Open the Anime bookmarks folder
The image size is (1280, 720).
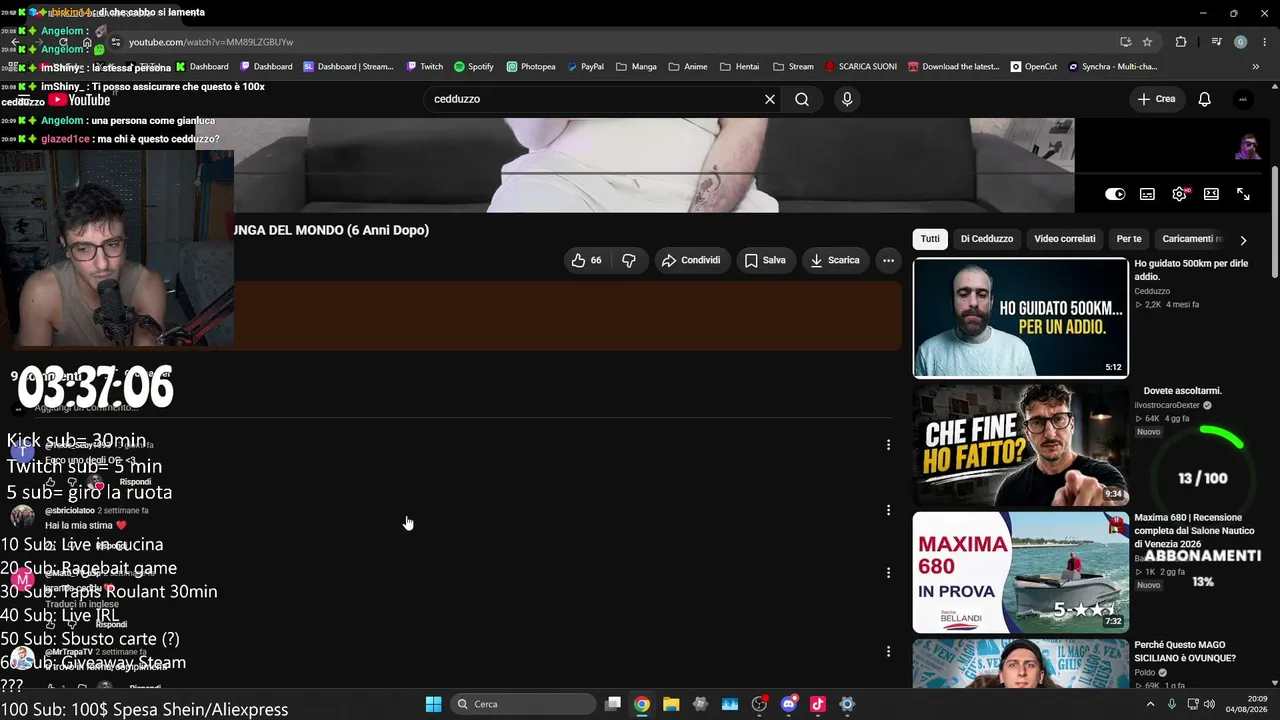click(x=688, y=67)
